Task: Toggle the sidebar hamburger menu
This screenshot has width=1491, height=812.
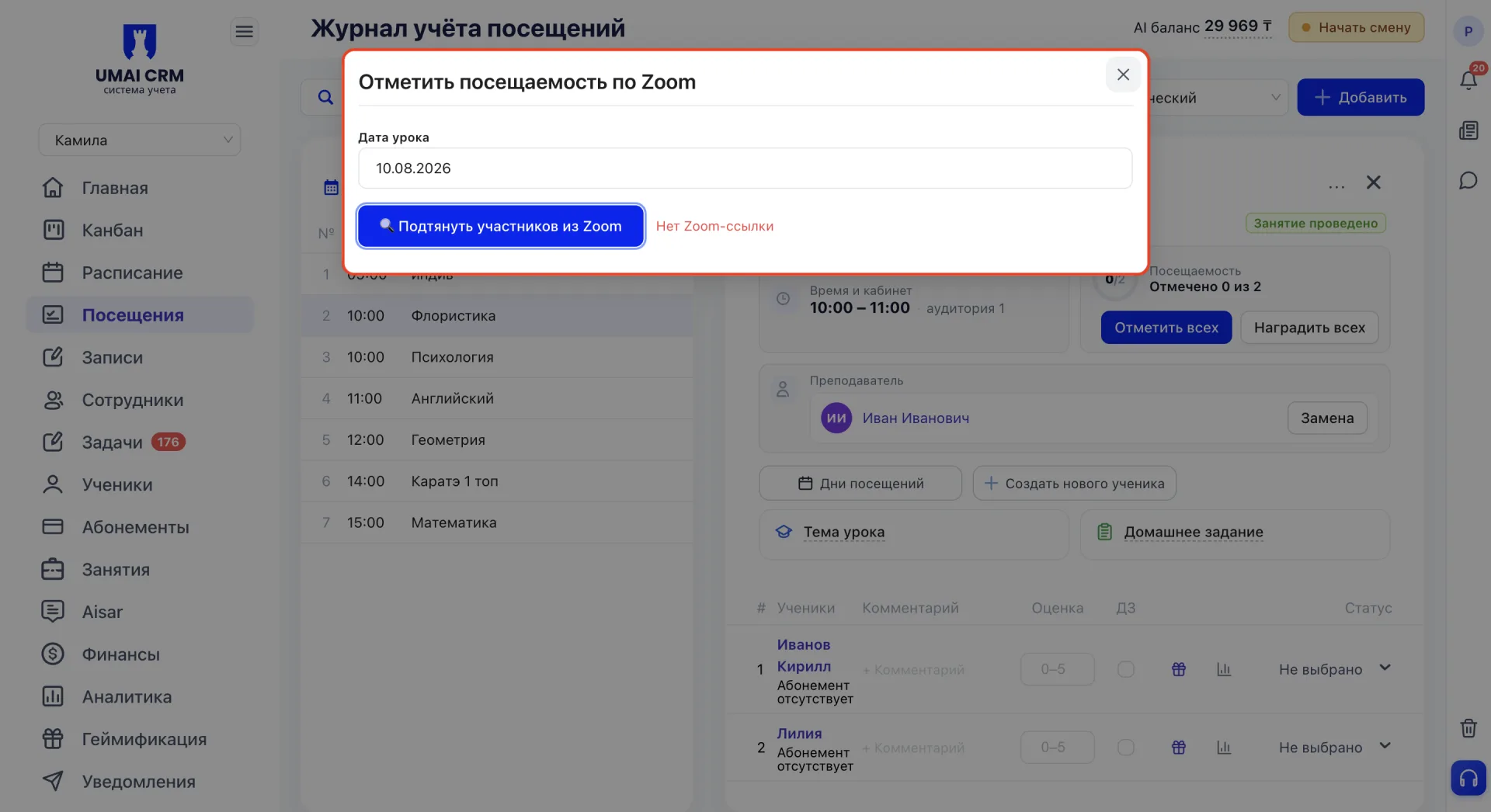Action: [245, 32]
